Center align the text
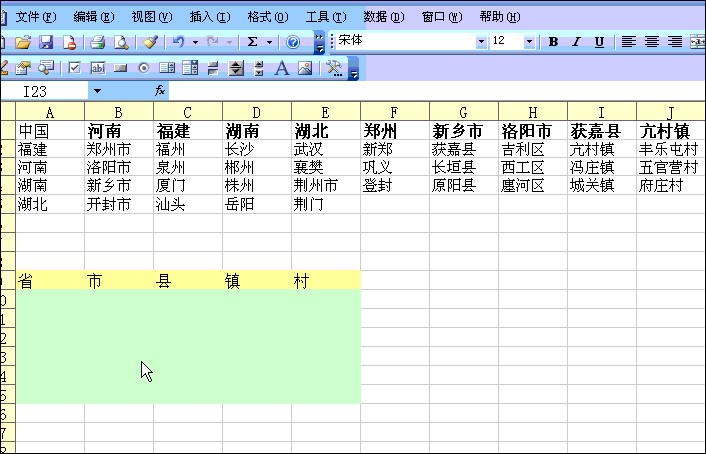 pos(652,42)
